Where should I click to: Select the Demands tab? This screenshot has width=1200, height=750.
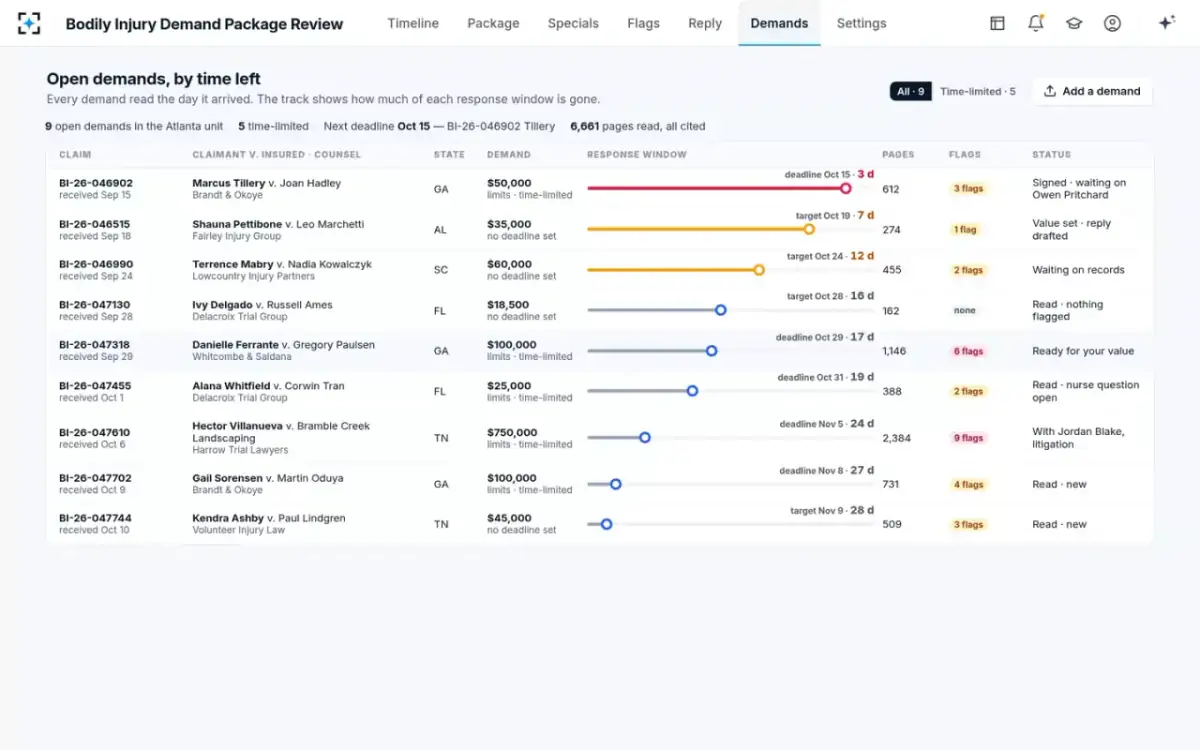tap(779, 23)
